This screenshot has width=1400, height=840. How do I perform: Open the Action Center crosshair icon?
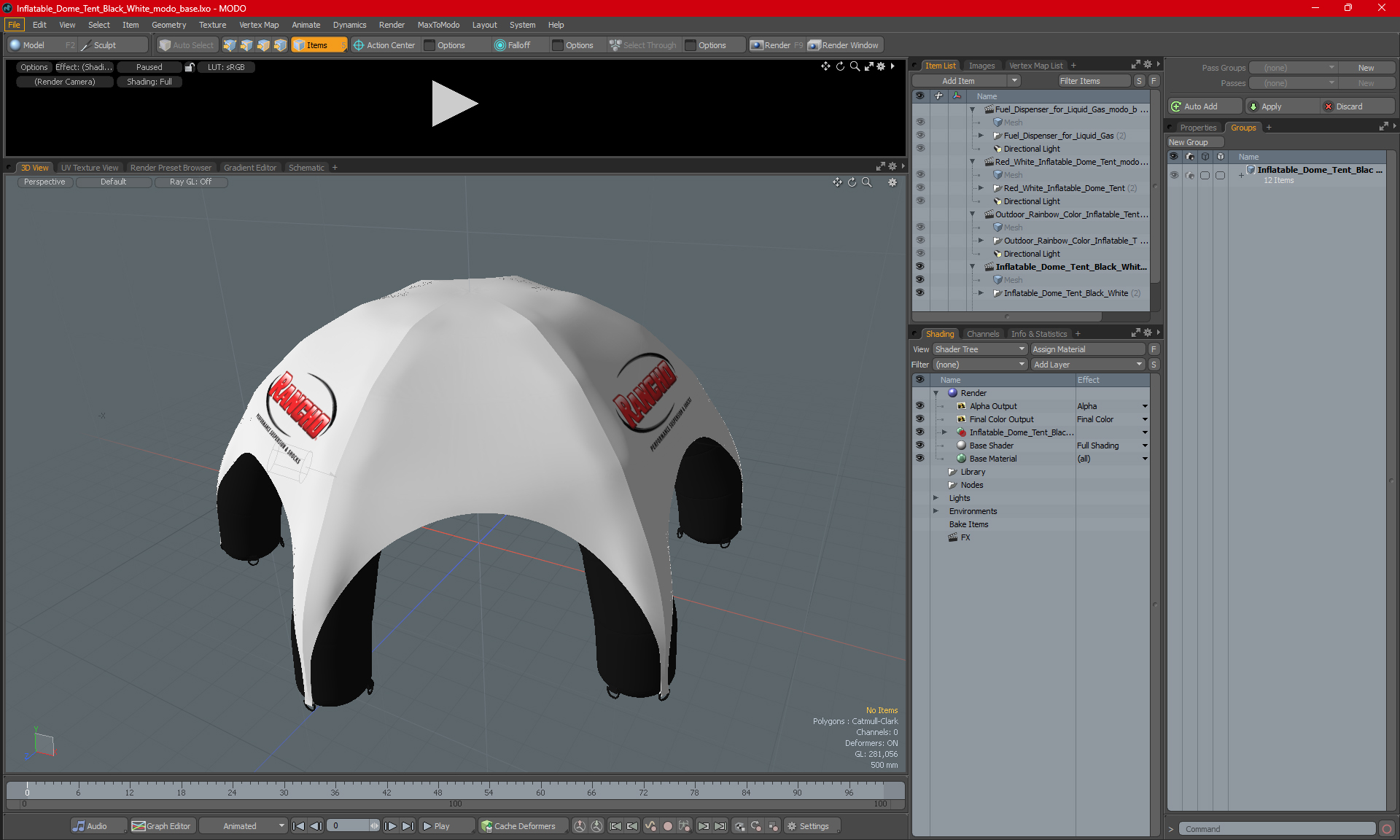pos(358,45)
